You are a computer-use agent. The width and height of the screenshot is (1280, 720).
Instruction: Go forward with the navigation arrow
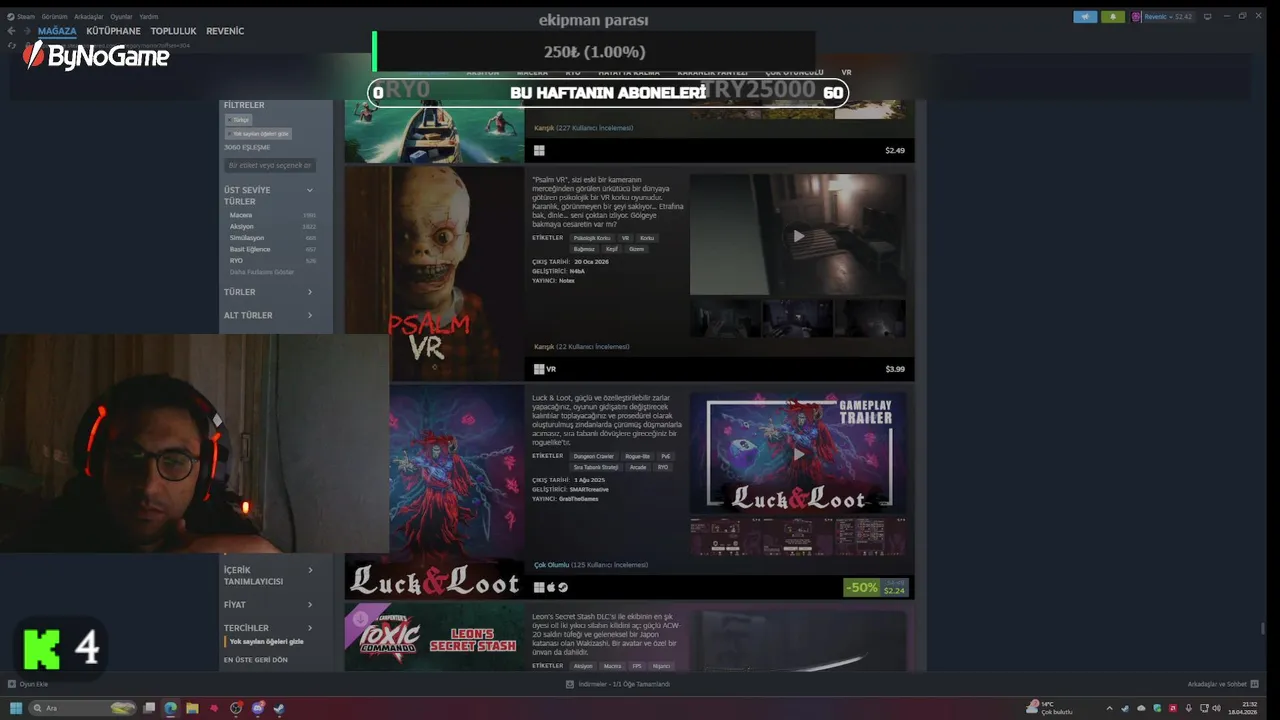coord(27,31)
